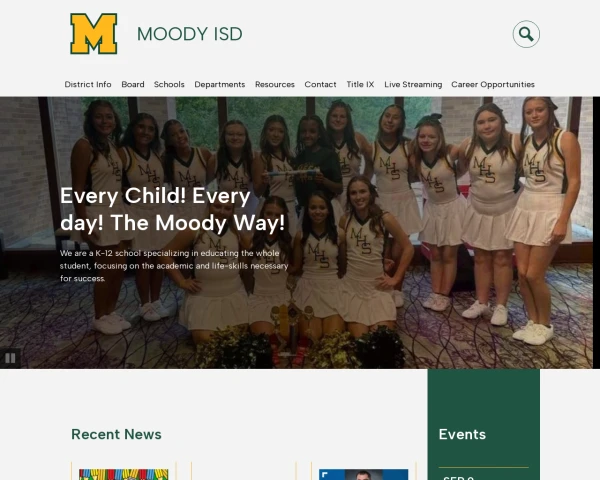This screenshot has height=480, width=600.
Task: Expand the Schools navigation menu
Action: [x=169, y=84]
